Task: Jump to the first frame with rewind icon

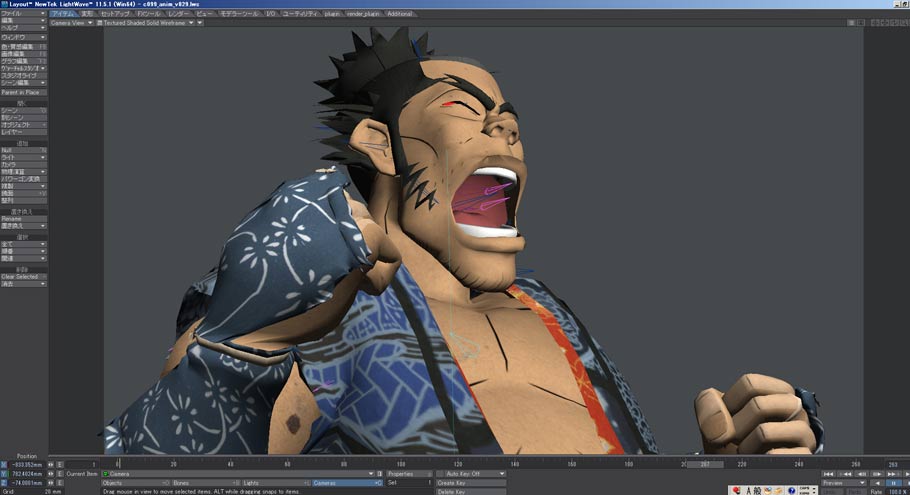Action: point(827,474)
